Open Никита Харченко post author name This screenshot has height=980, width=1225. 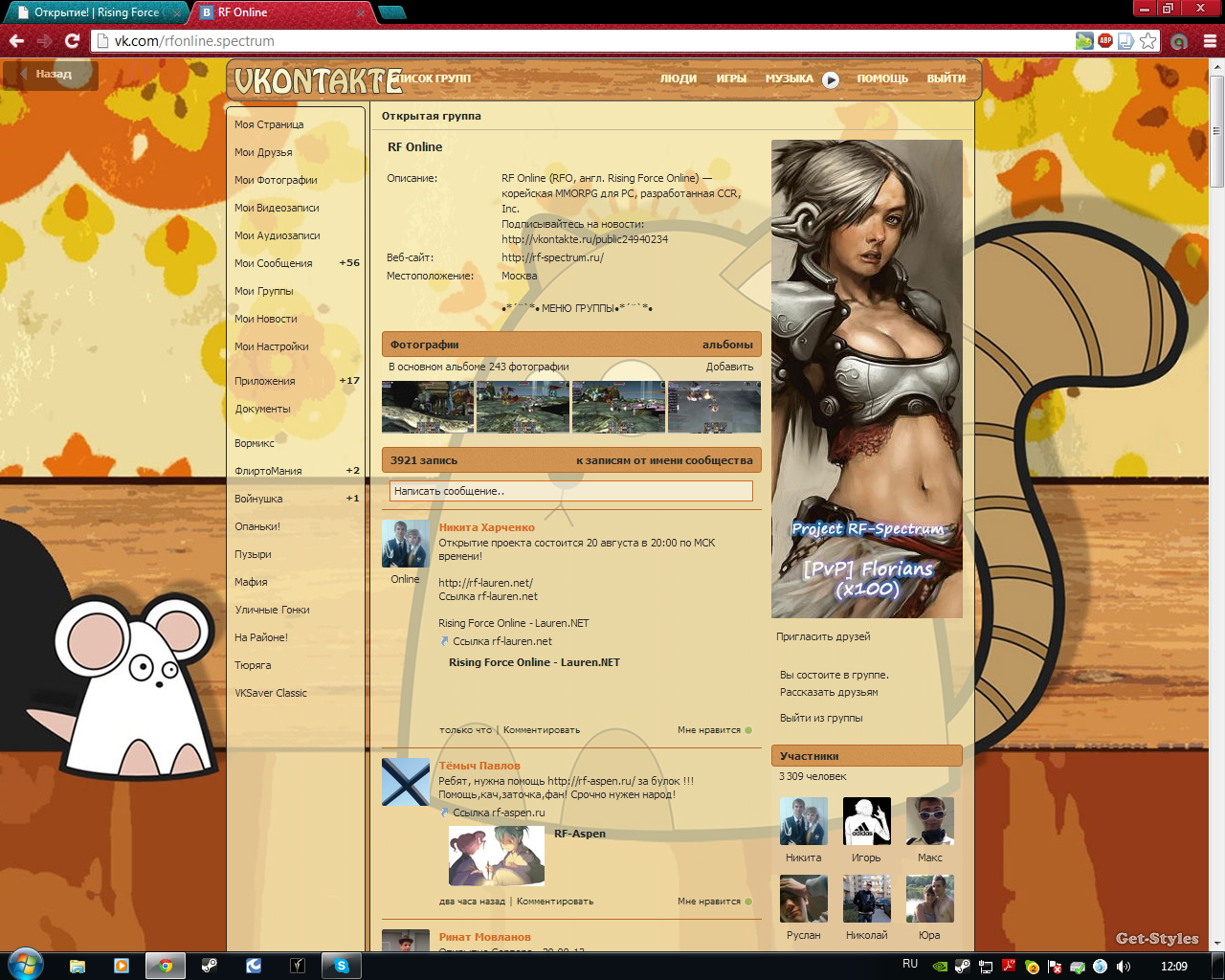(x=486, y=527)
